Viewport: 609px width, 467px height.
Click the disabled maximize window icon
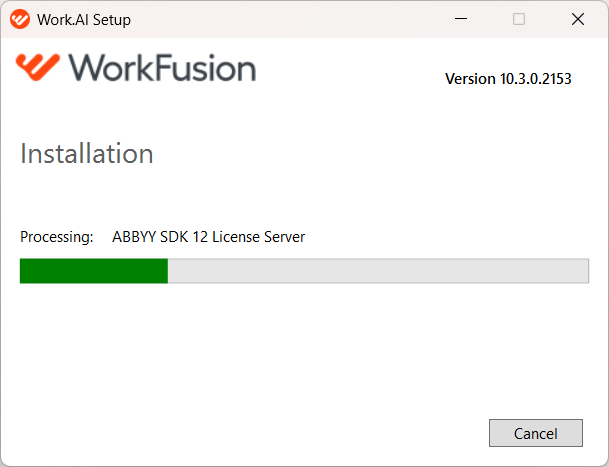coord(519,19)
